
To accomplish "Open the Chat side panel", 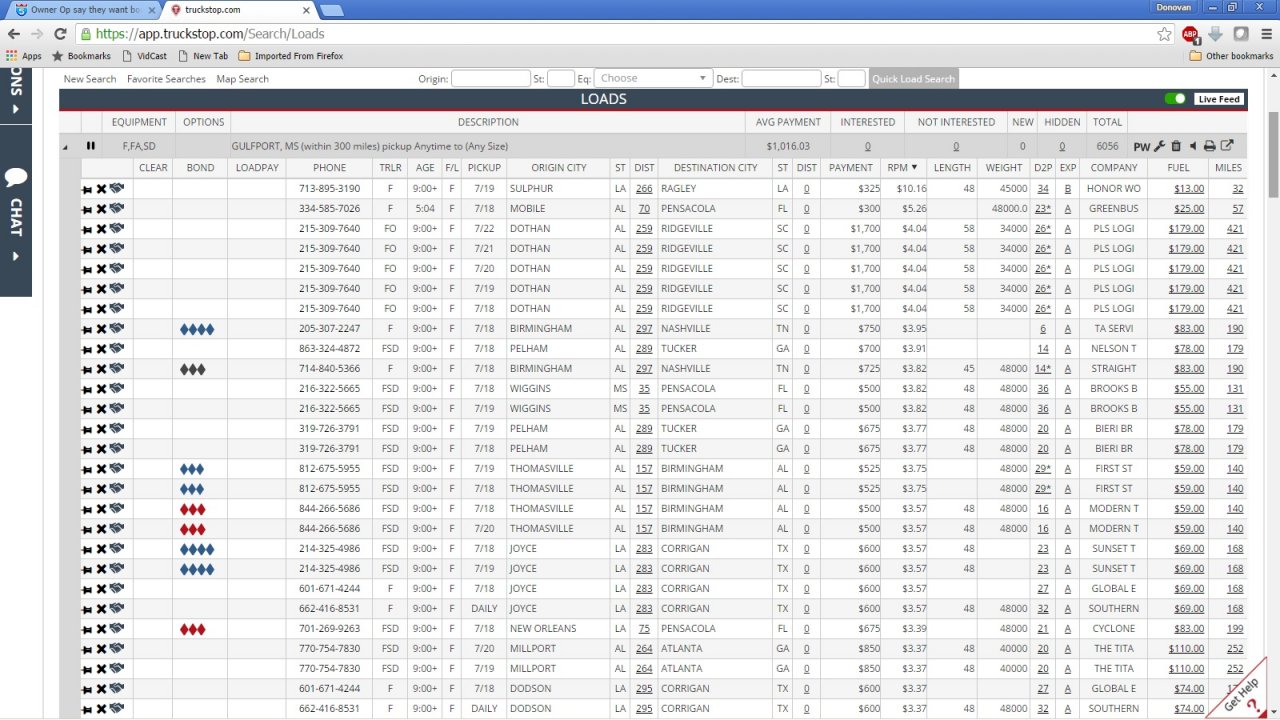I will pos(15,215).
